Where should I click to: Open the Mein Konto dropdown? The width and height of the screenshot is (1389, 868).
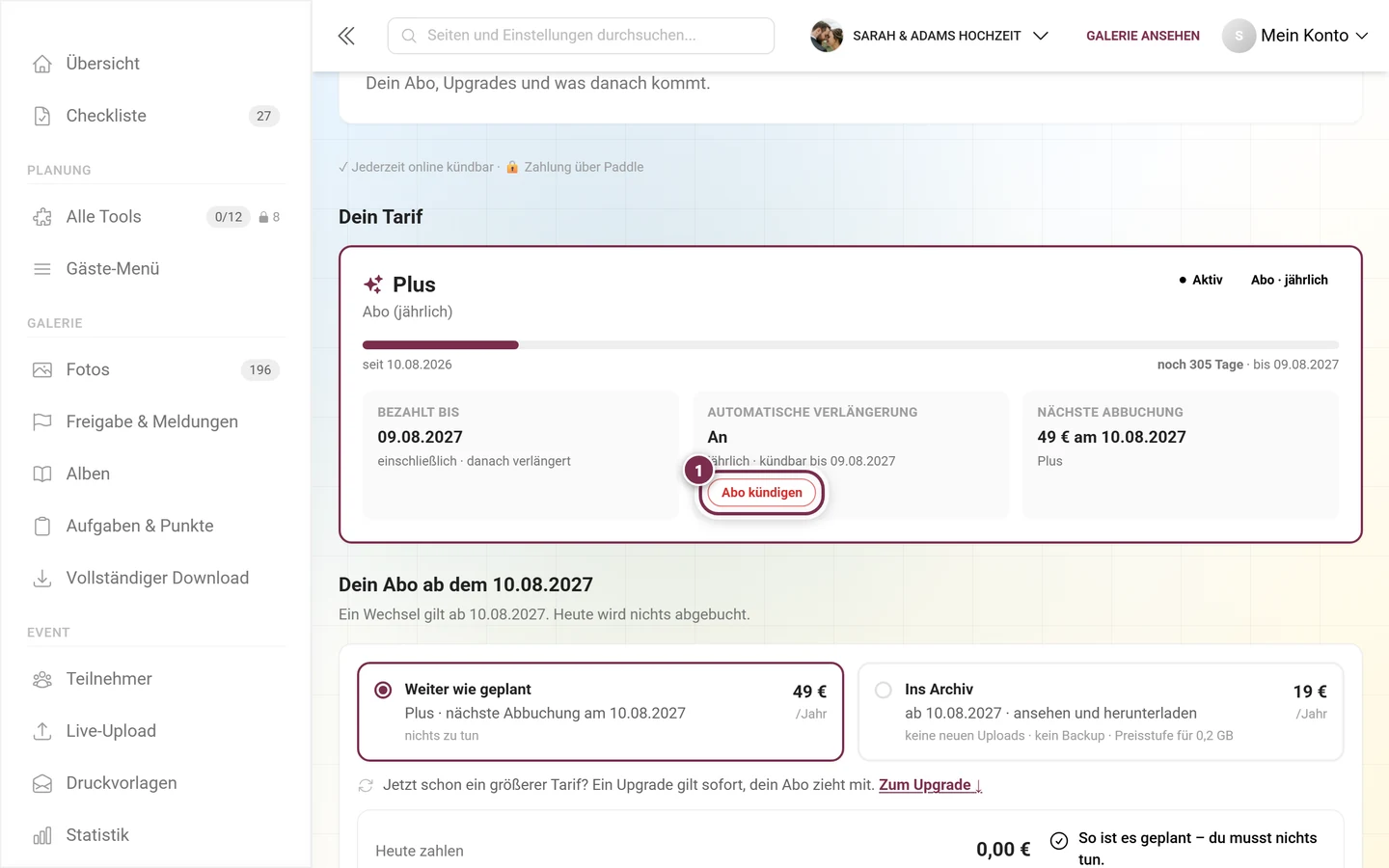(1295, 36)
